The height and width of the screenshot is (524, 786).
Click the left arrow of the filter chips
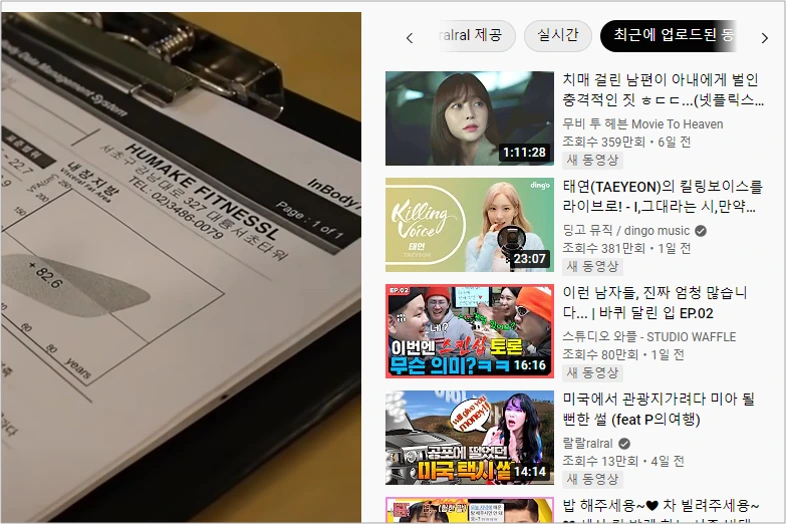click(410, 38)
